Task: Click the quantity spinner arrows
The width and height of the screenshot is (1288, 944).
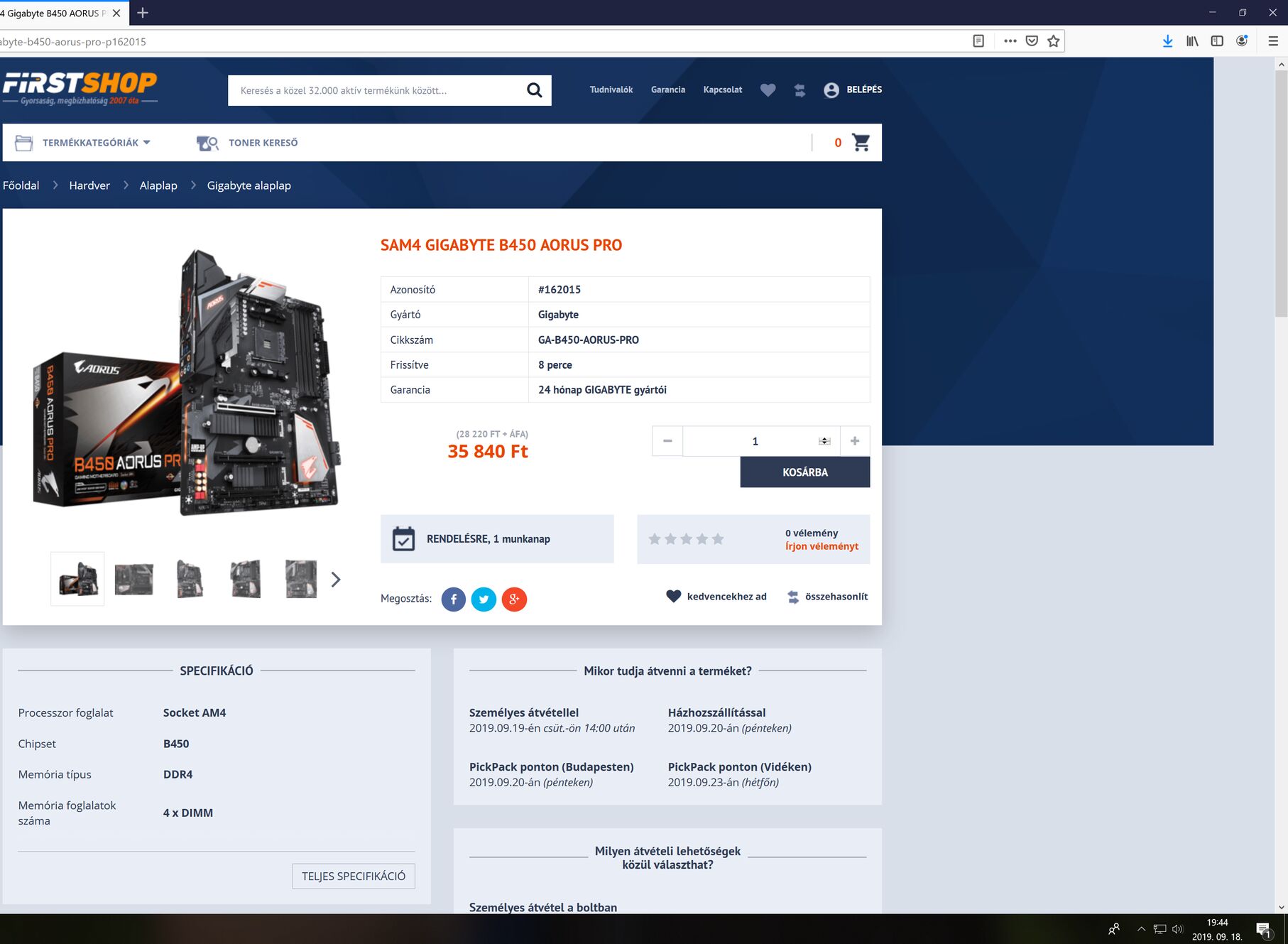Action: point(824,441)
